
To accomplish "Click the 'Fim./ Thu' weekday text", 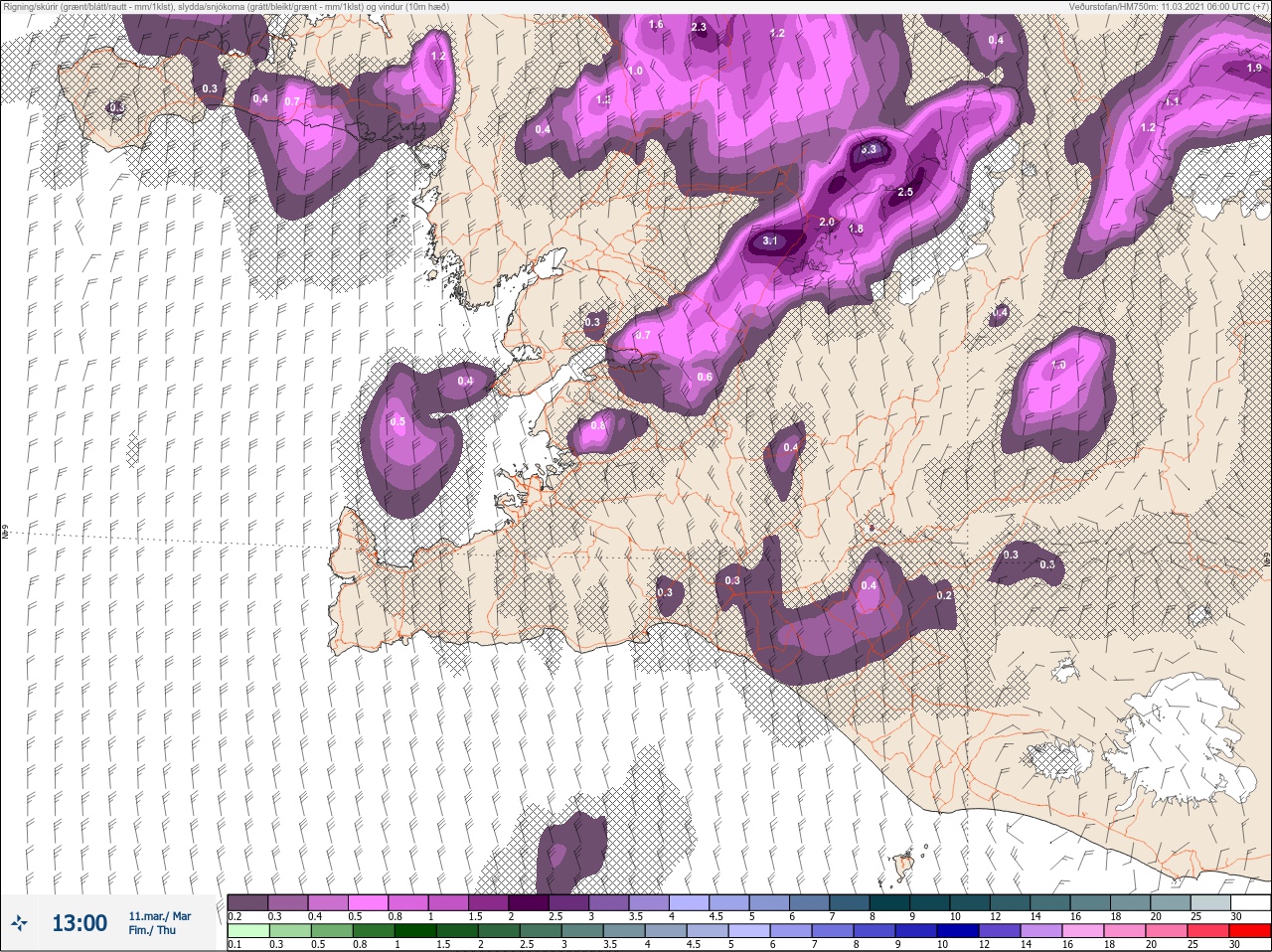I will click(152, 930).
